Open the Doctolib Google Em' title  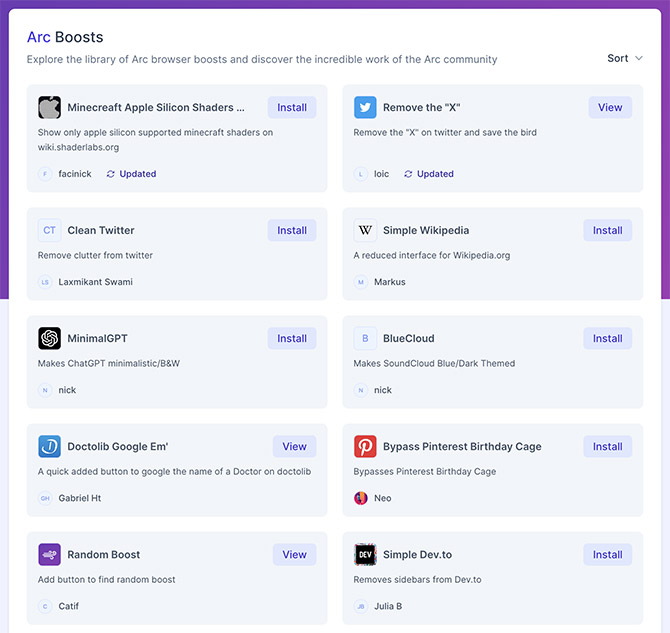[x=118, y=447]
